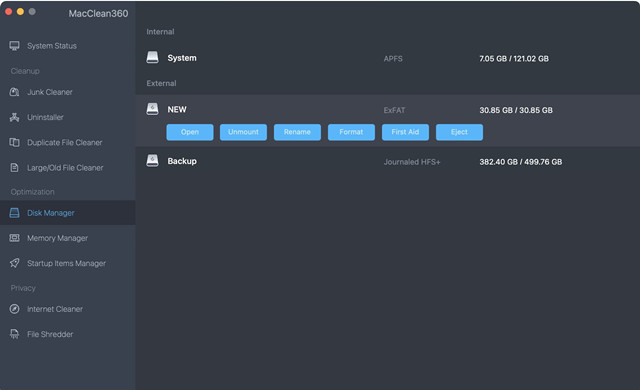
Task: Click the 382.40 GB / 499.76 GB value
Action: pos(520,162)
